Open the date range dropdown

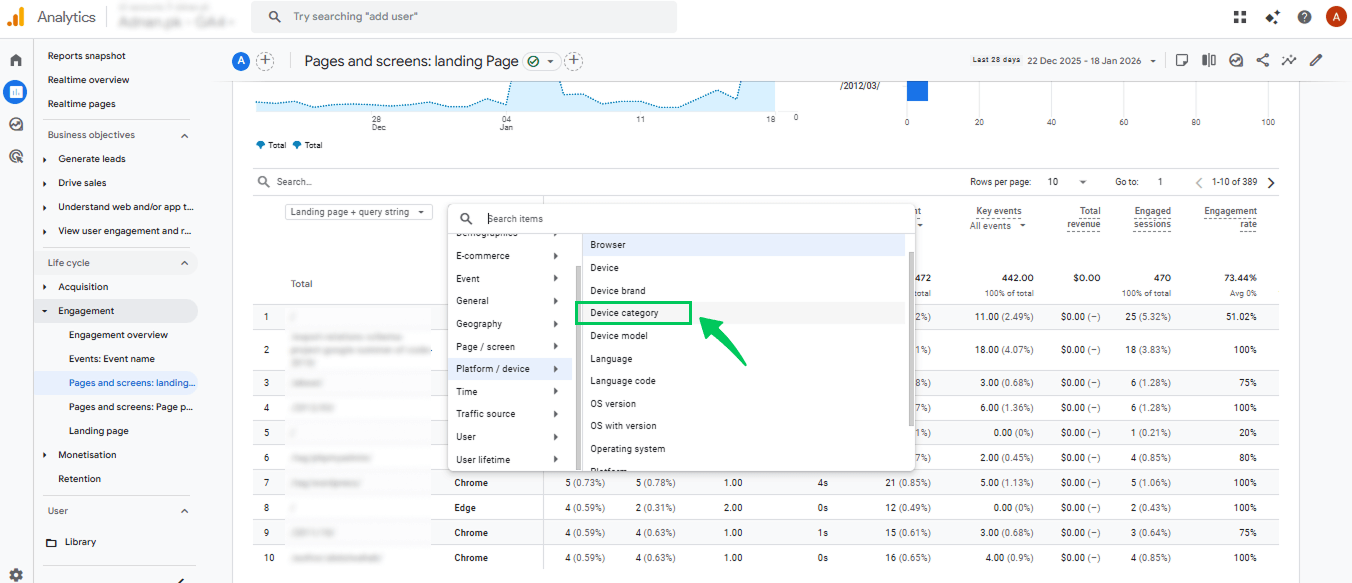coord(1092,61)
